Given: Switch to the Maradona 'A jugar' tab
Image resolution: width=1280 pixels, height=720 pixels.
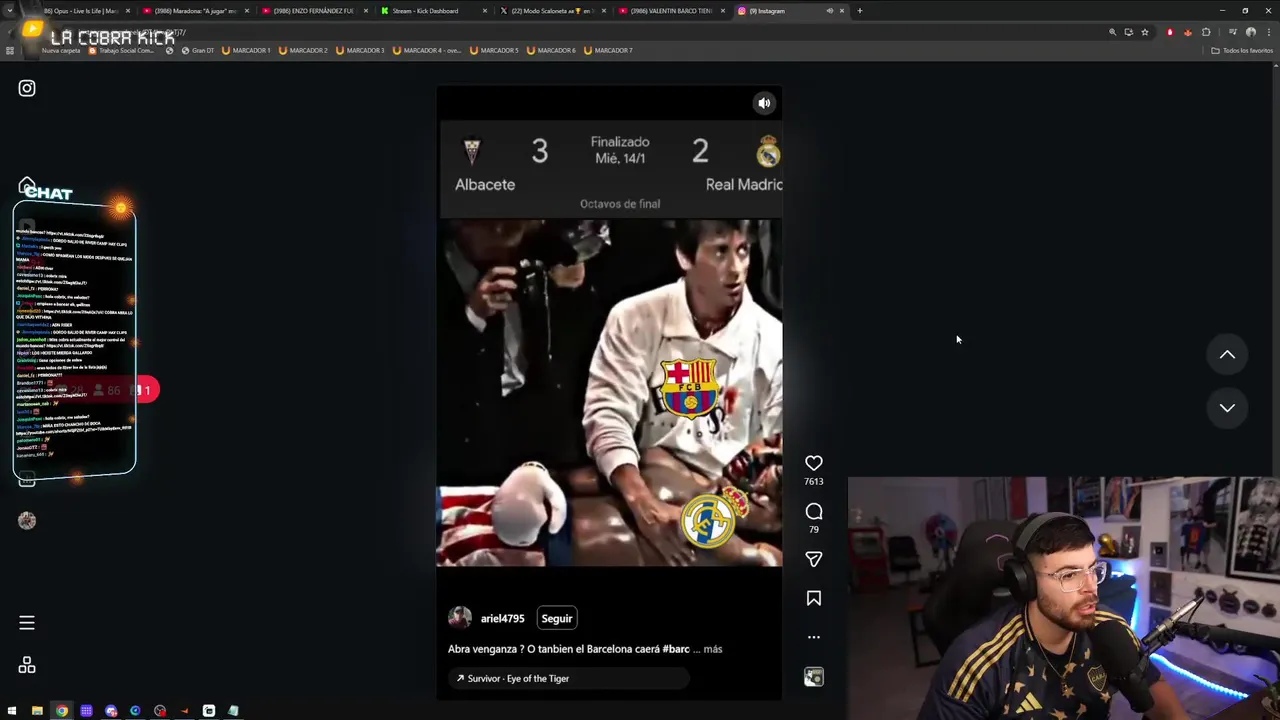Looking at the screenshot, I should pyautogui.click(x=195, y=11).
